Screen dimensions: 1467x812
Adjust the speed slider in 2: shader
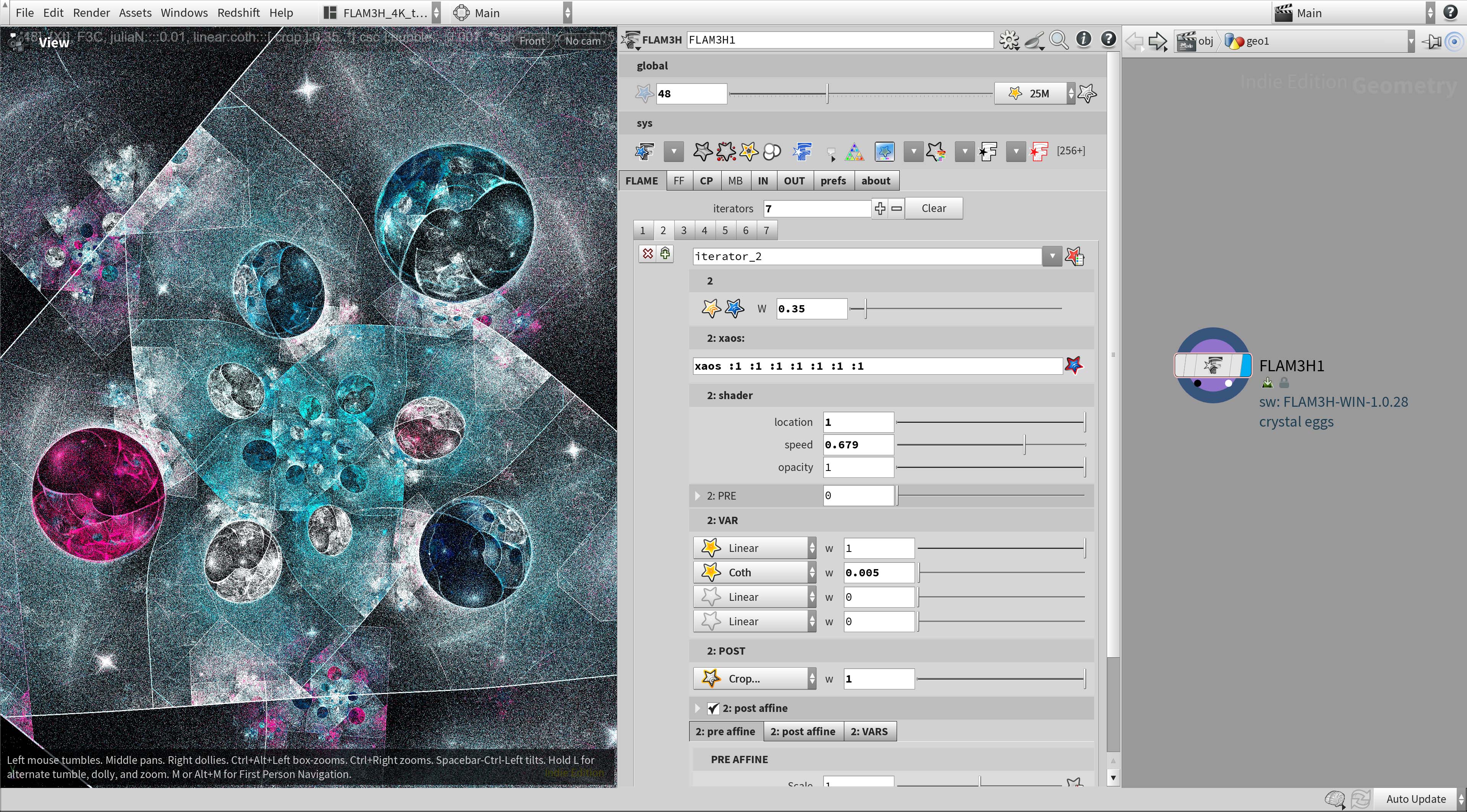(1023, 444)
